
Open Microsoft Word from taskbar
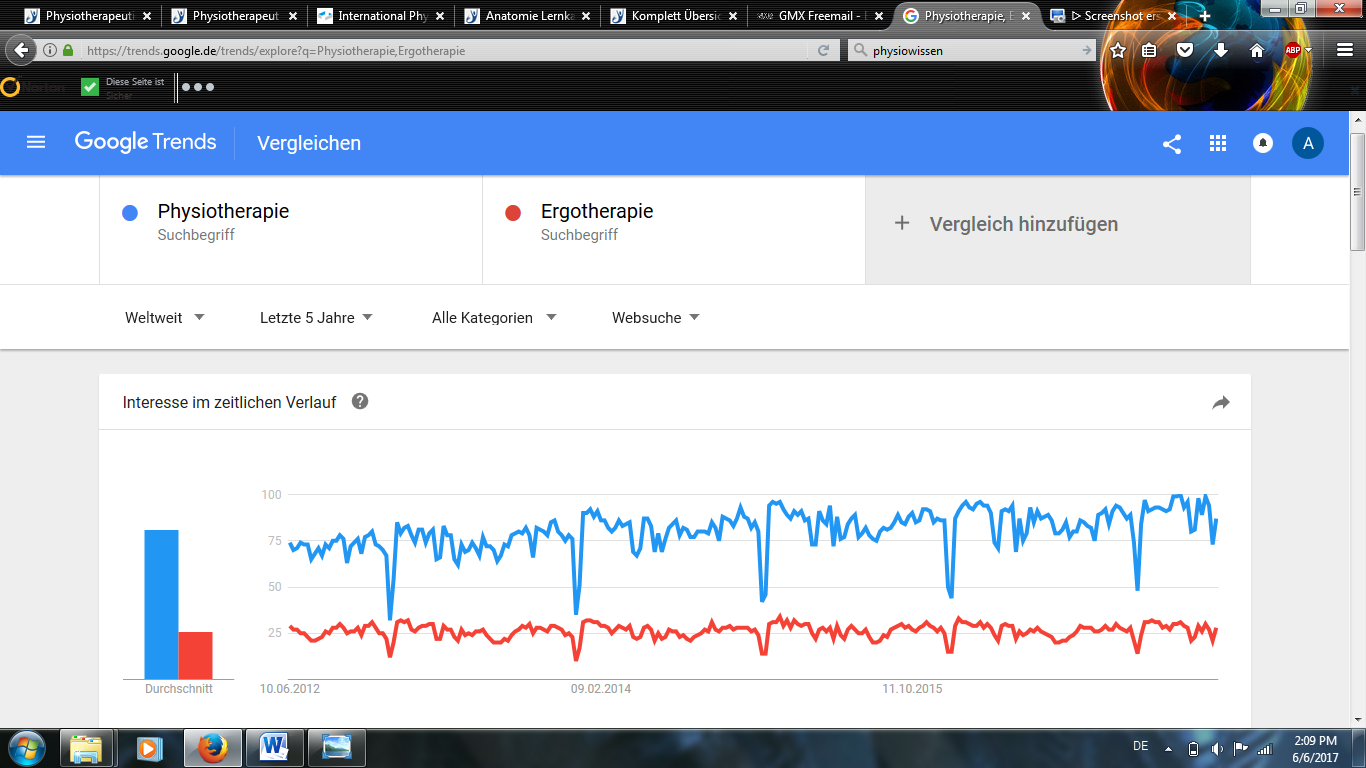point(274,747)
